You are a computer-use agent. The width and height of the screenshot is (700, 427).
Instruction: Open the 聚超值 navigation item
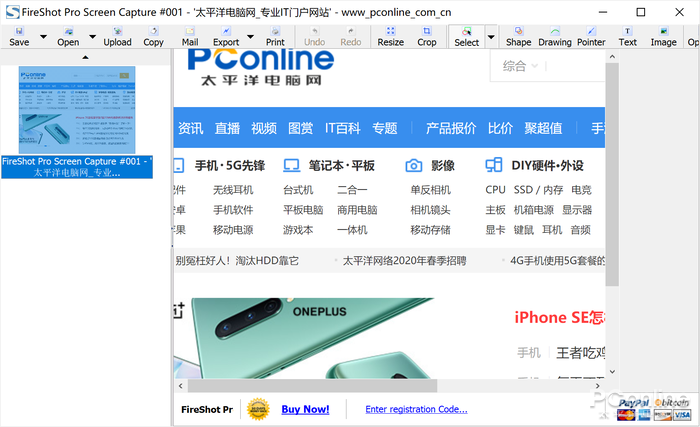tap(543, 128)
